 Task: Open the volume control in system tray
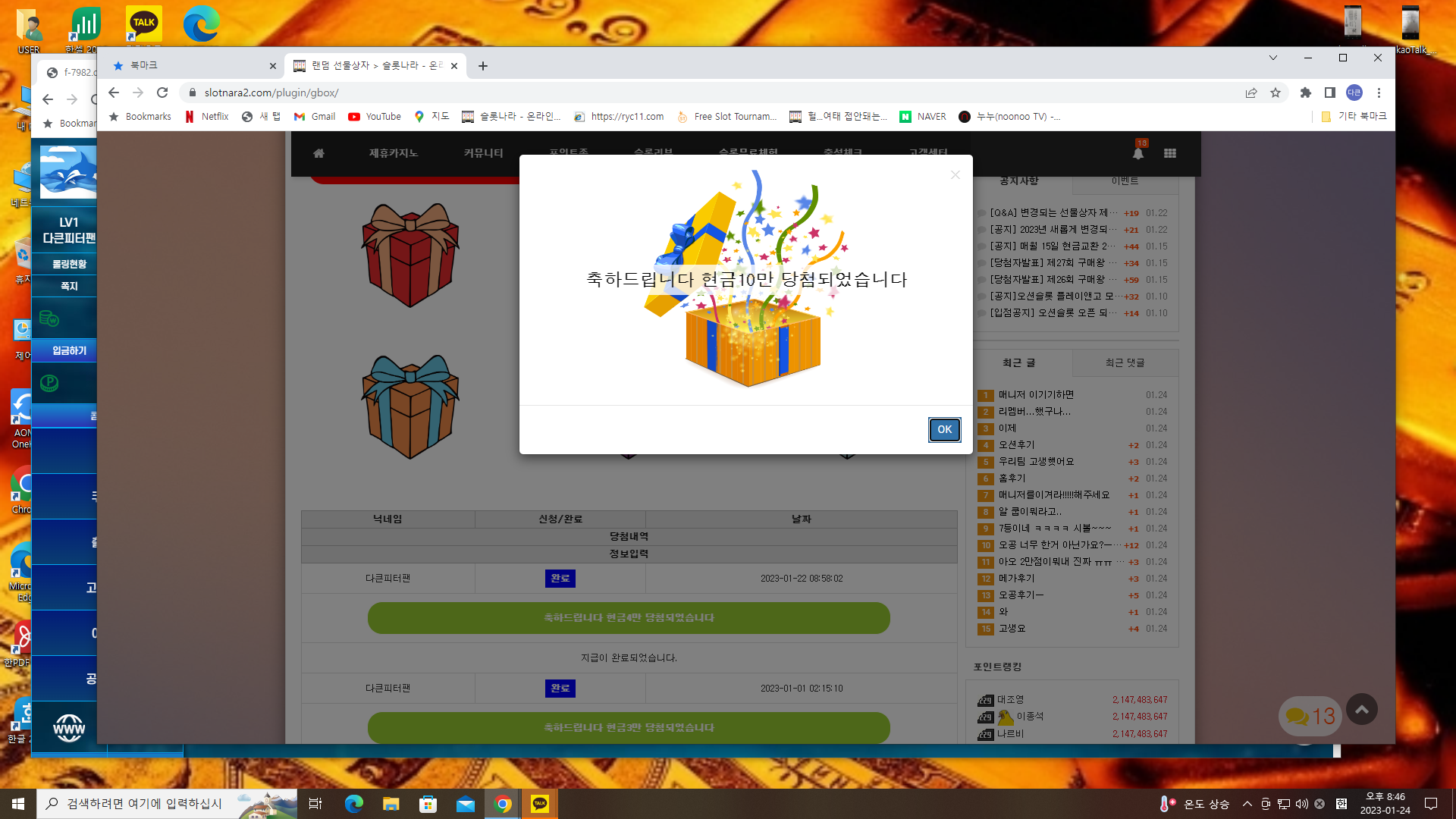click(x=1302, y=804)
